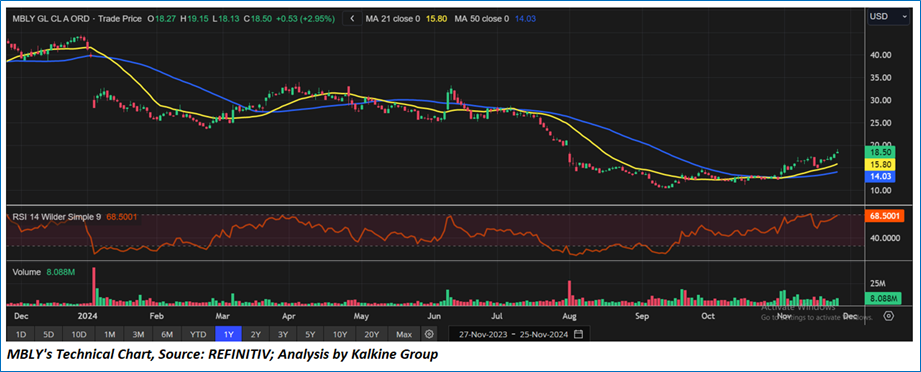Select the MA 50 close indicator label
Viewport: 921px width, 372px height.
(482, 19)
